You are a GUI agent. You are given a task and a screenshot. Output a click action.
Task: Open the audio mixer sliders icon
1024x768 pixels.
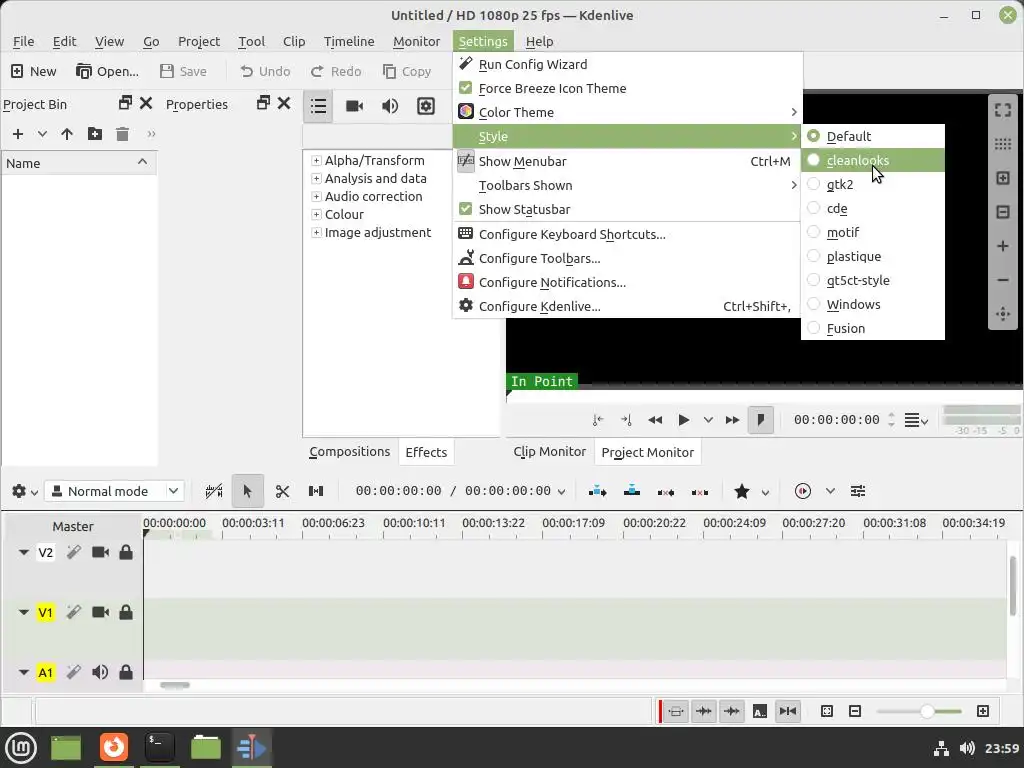858,491
